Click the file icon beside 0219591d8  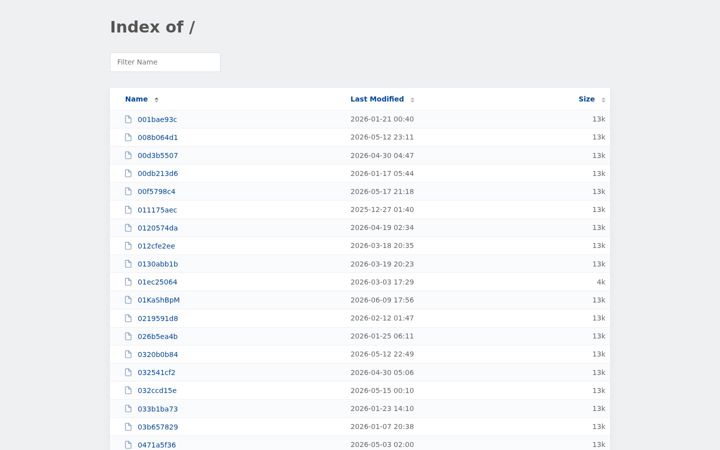click(128, 318)
